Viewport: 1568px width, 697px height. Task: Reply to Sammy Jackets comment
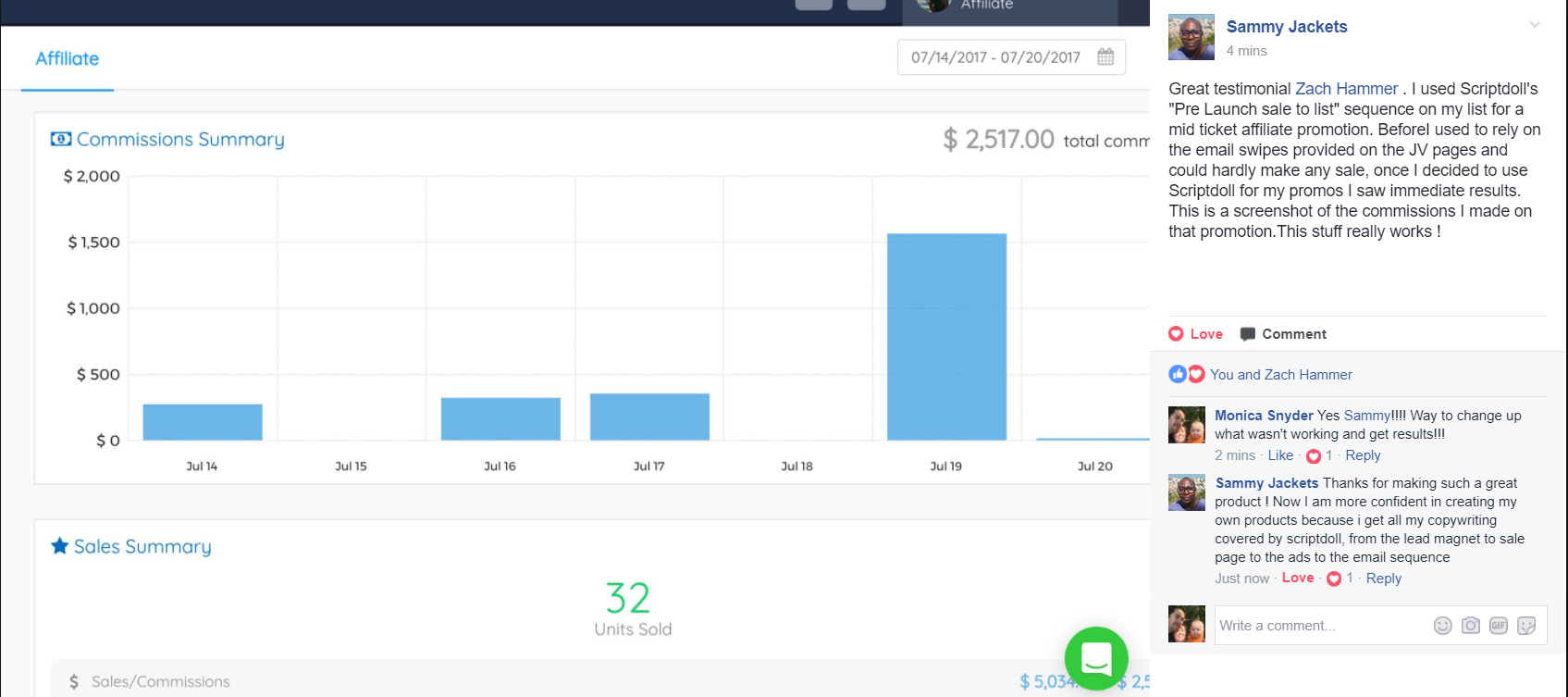[x=1384, y=579]
